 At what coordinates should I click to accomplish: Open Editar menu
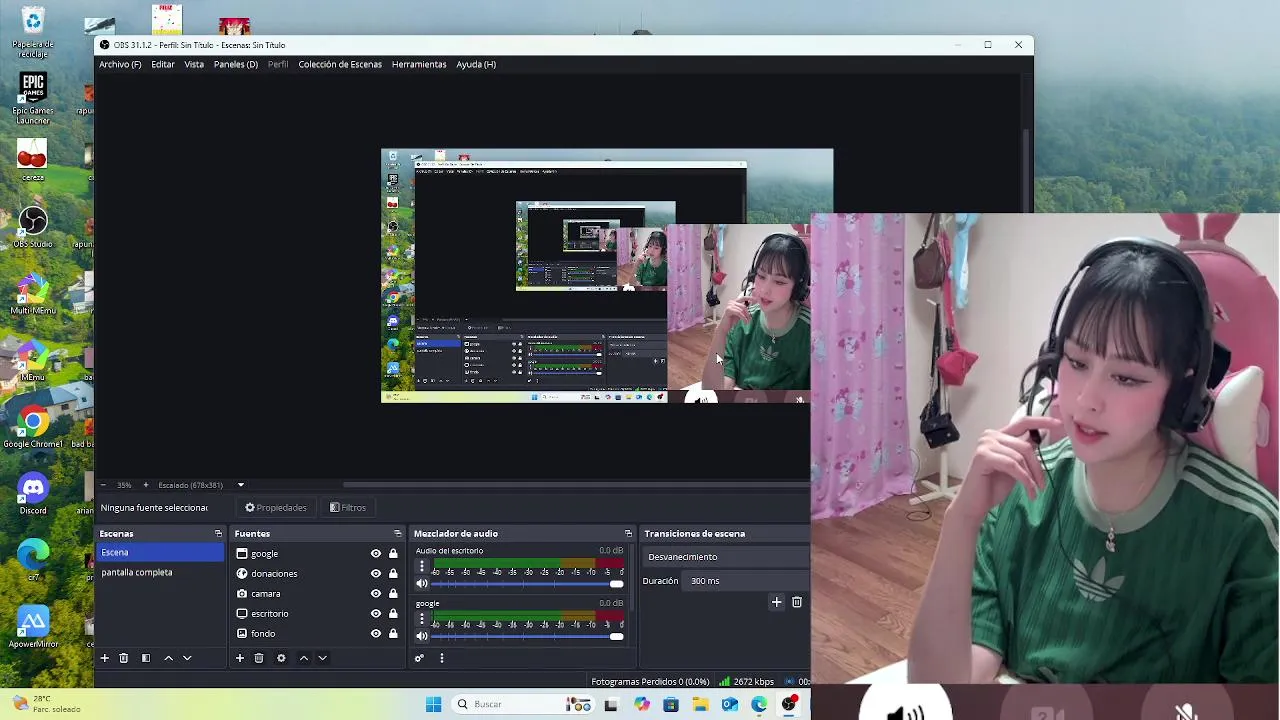click(x=163, y=64)
